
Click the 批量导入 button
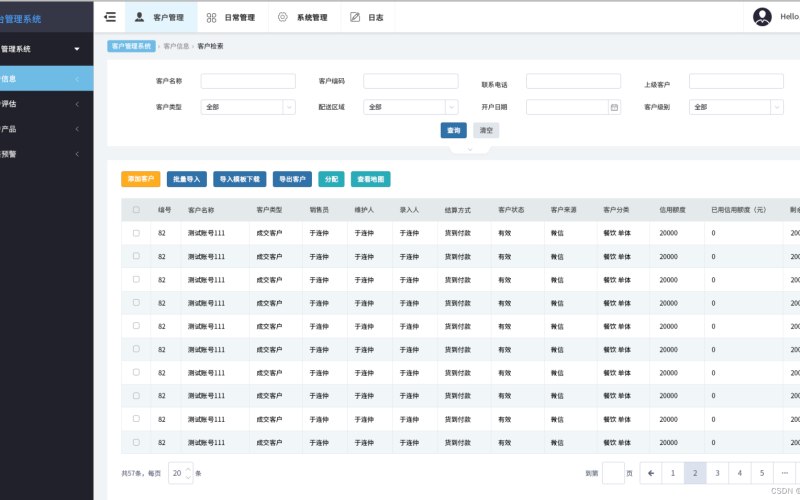187,179
